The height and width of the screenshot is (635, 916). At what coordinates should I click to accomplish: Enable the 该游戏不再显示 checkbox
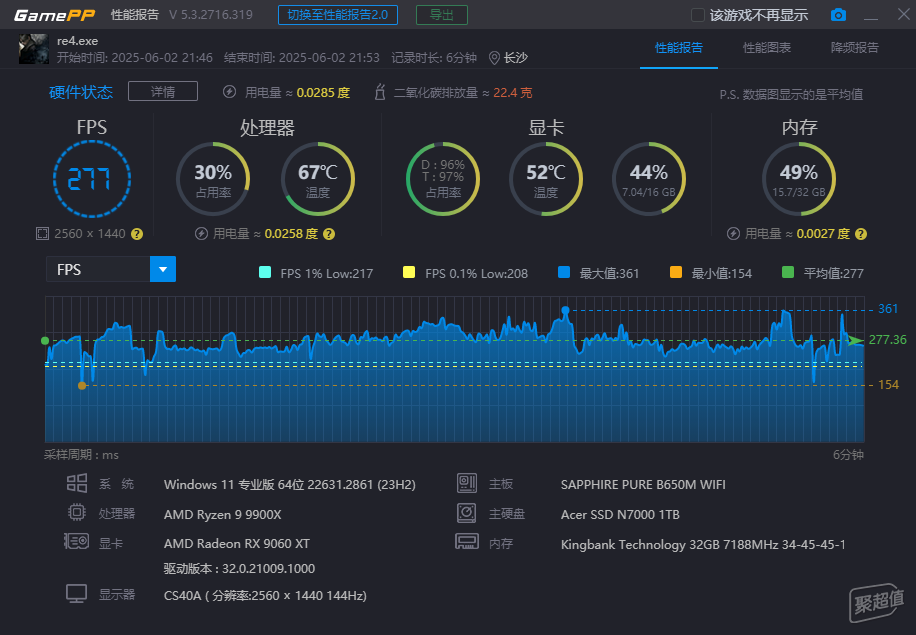click(698, 15)
